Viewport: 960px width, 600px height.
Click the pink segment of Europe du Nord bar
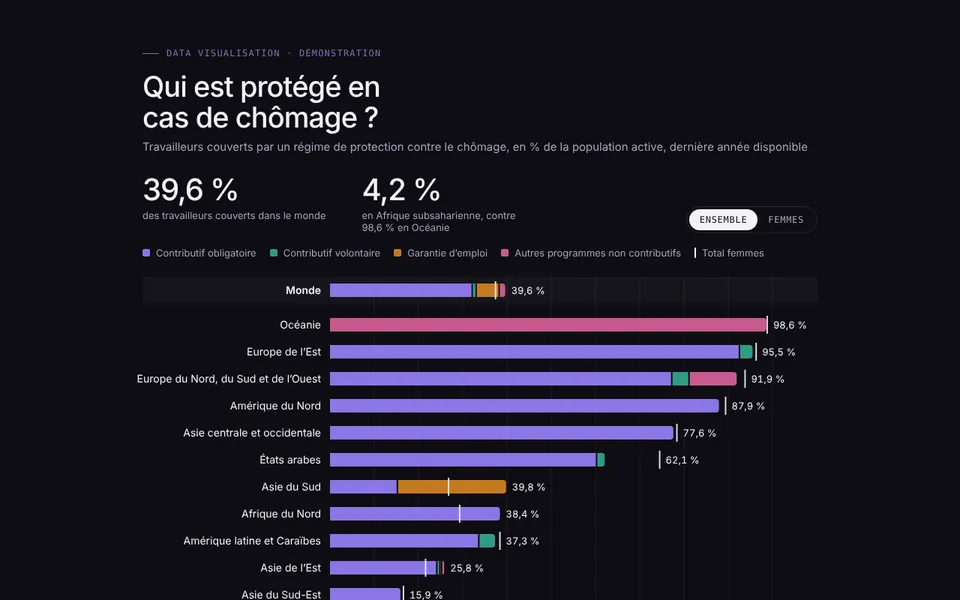[713, 378]
